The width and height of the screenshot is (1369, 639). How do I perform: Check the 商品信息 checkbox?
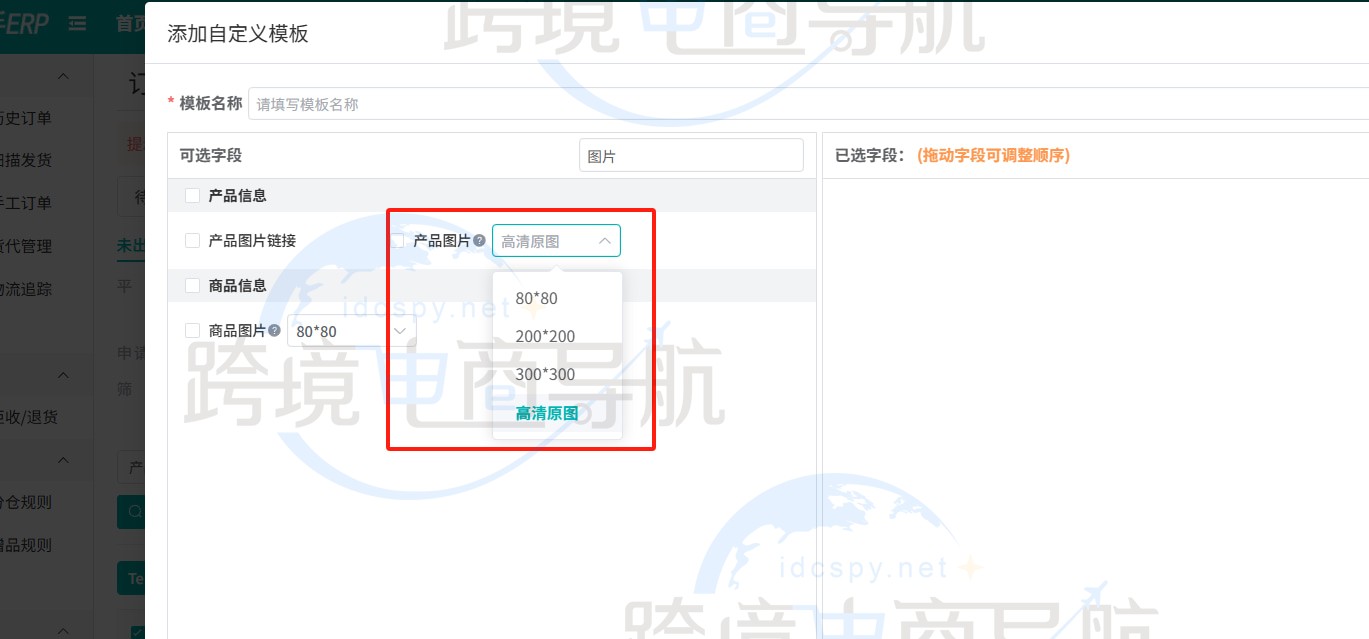(x=191, y=286)
